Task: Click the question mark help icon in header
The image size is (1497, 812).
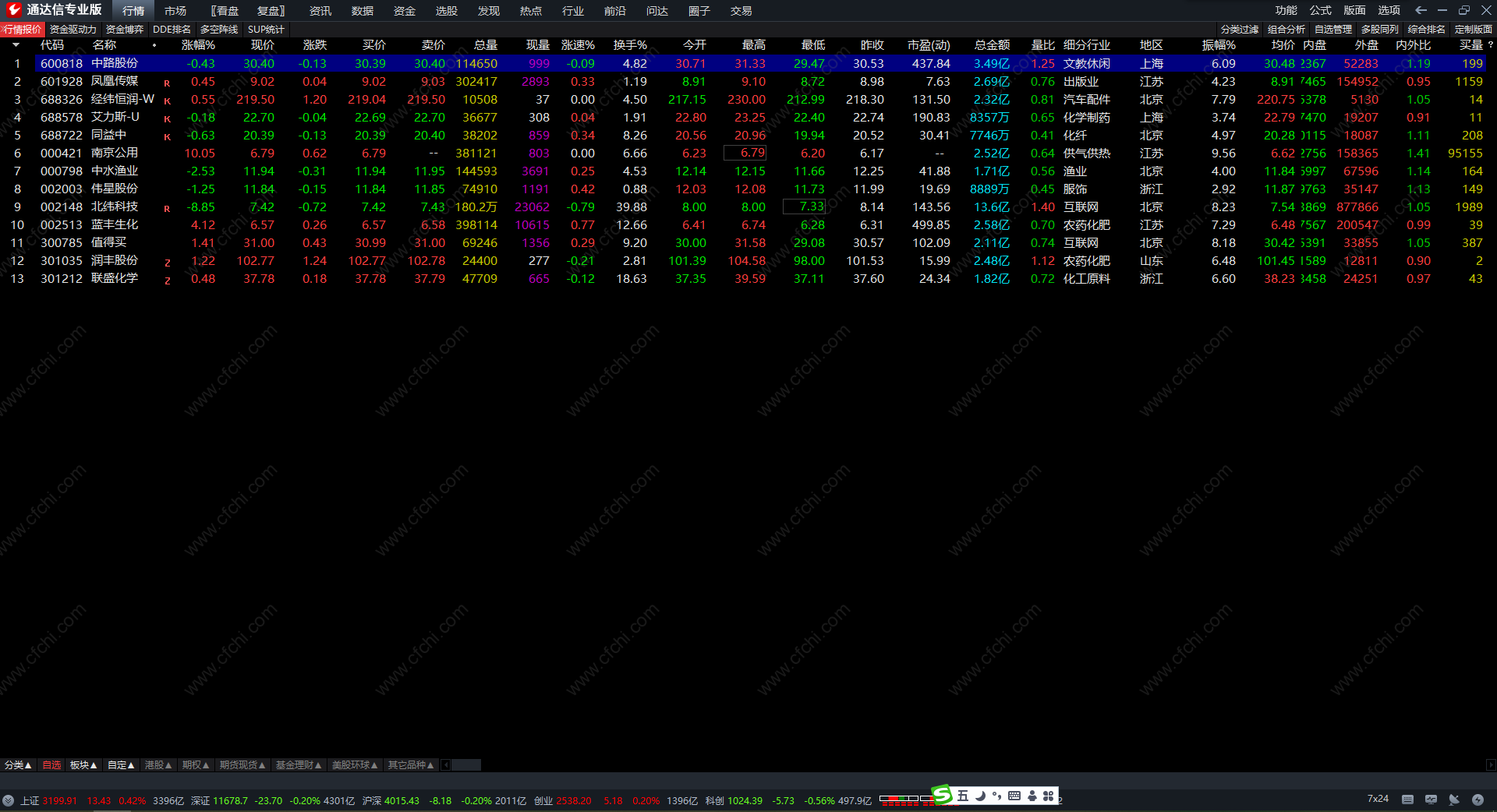Action: coord(1491,45)
